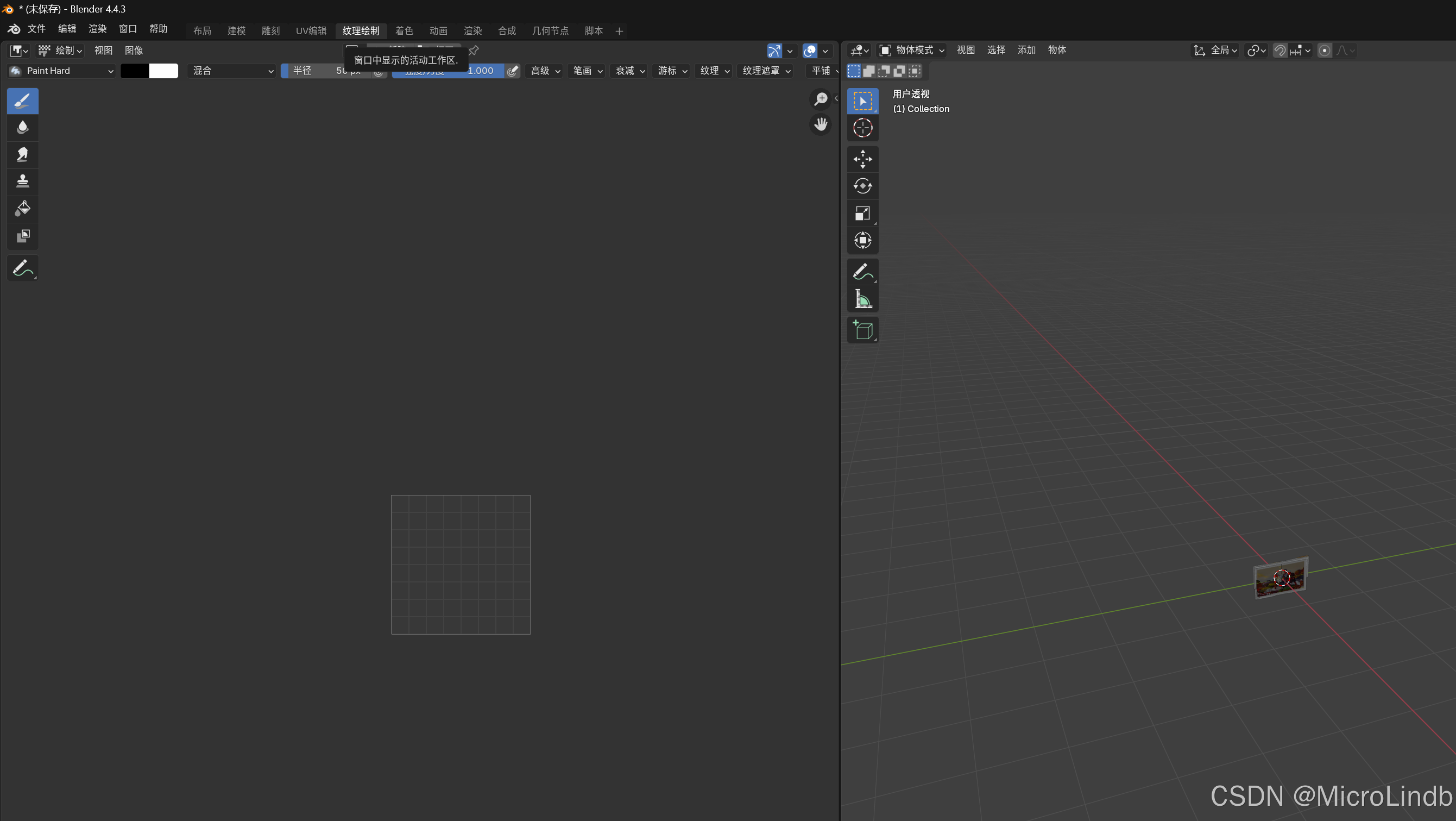1456x821 pixels.
Task: Select the Clone stamp tool
Action: 23,181
